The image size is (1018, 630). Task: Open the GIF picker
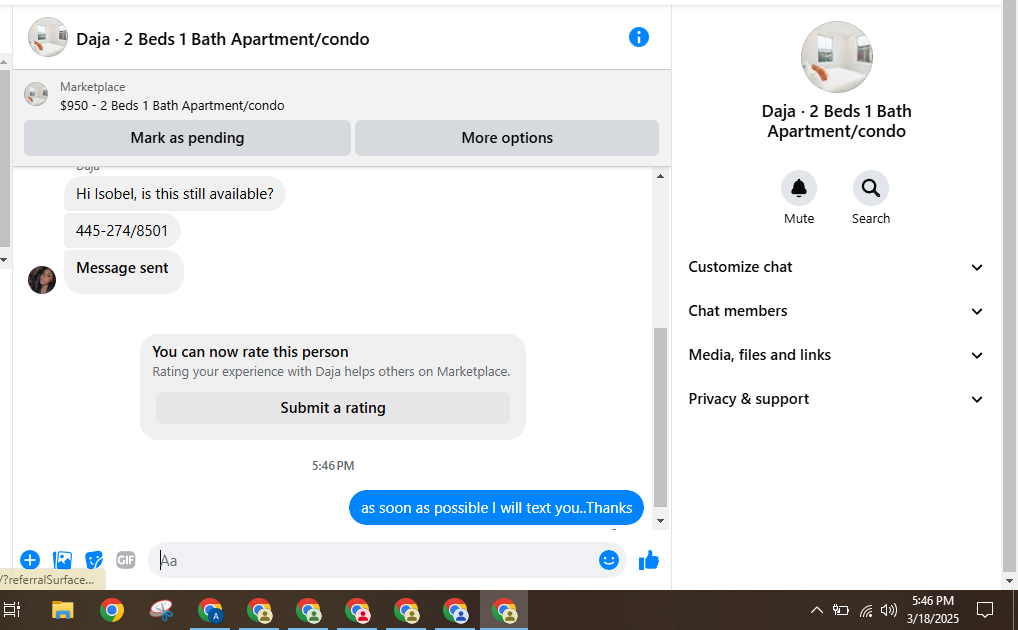[126, 560]
